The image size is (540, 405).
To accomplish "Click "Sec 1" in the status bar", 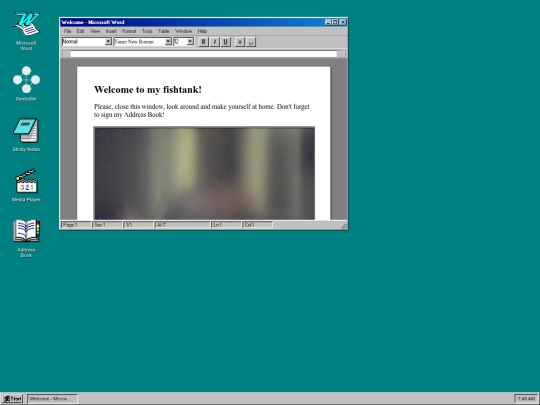I will pos(107,225).
